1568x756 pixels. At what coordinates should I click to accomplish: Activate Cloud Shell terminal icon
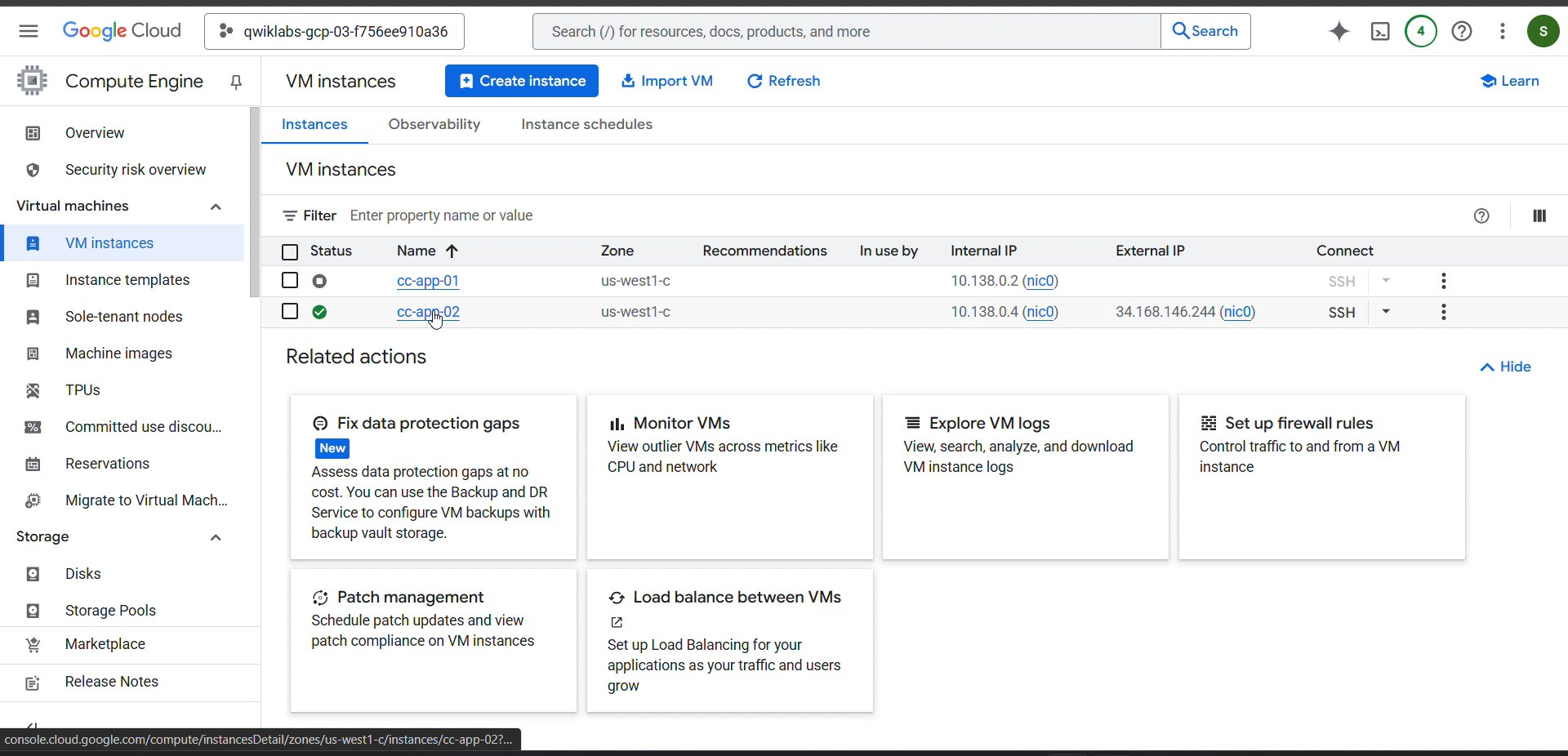pos(1380,31)
